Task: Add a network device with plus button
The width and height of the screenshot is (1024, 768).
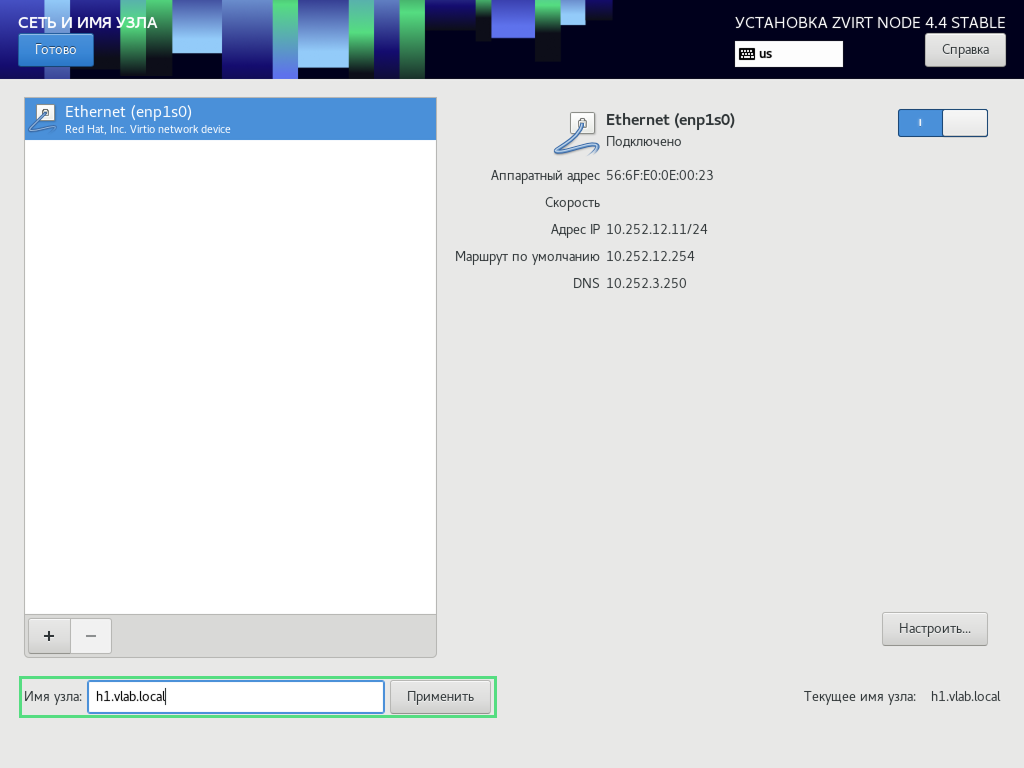Action: click(x=49, y=635)
